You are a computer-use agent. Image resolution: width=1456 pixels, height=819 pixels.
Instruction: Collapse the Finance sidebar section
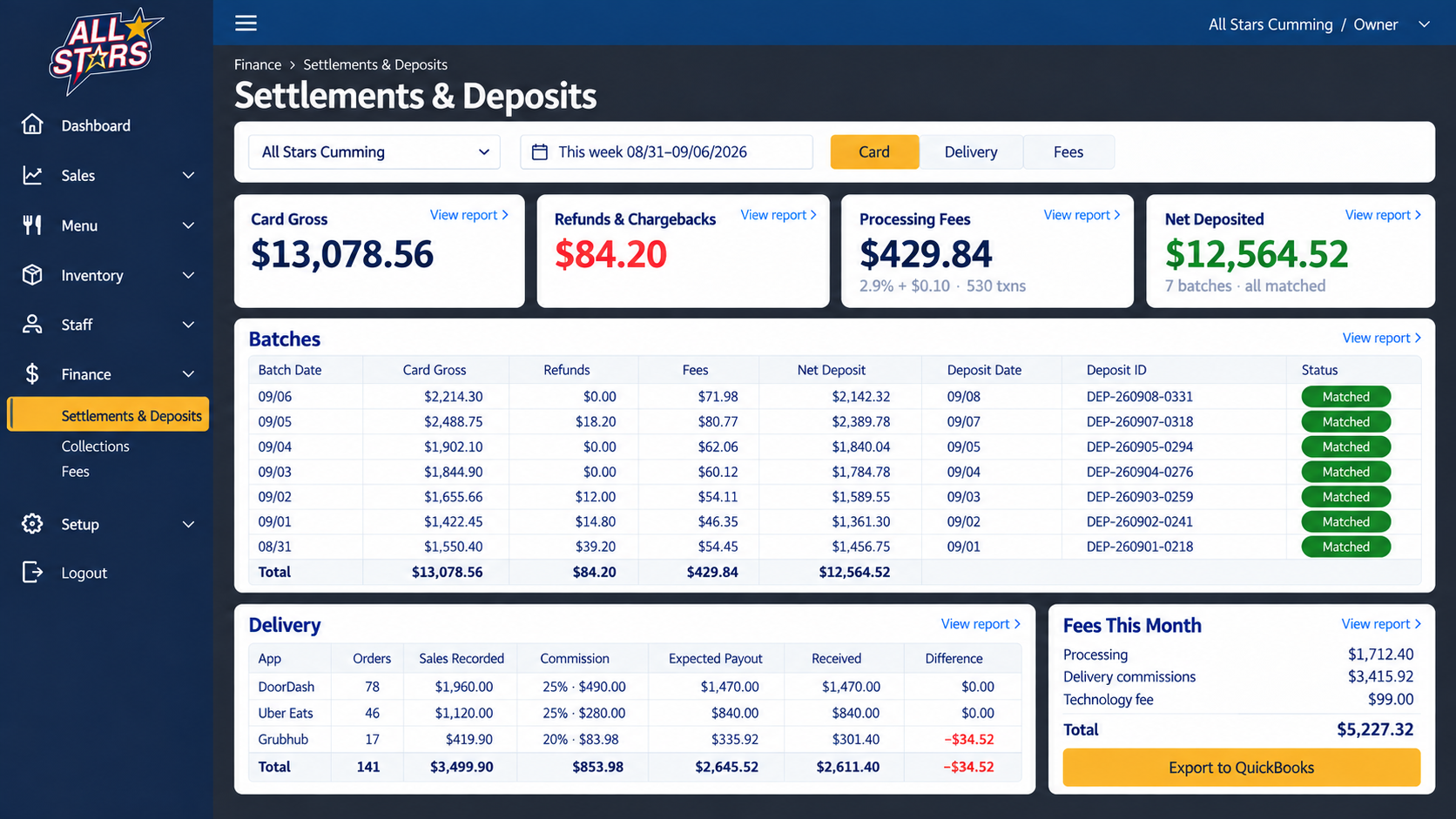tap(188, 374)
